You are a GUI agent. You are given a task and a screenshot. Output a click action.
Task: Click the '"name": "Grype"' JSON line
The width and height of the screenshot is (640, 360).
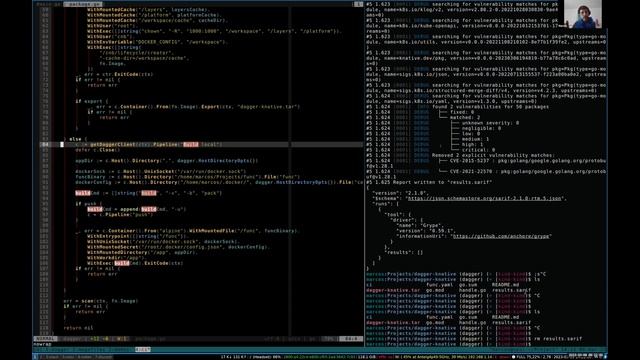pyautogui.click(x=420, y=225)
